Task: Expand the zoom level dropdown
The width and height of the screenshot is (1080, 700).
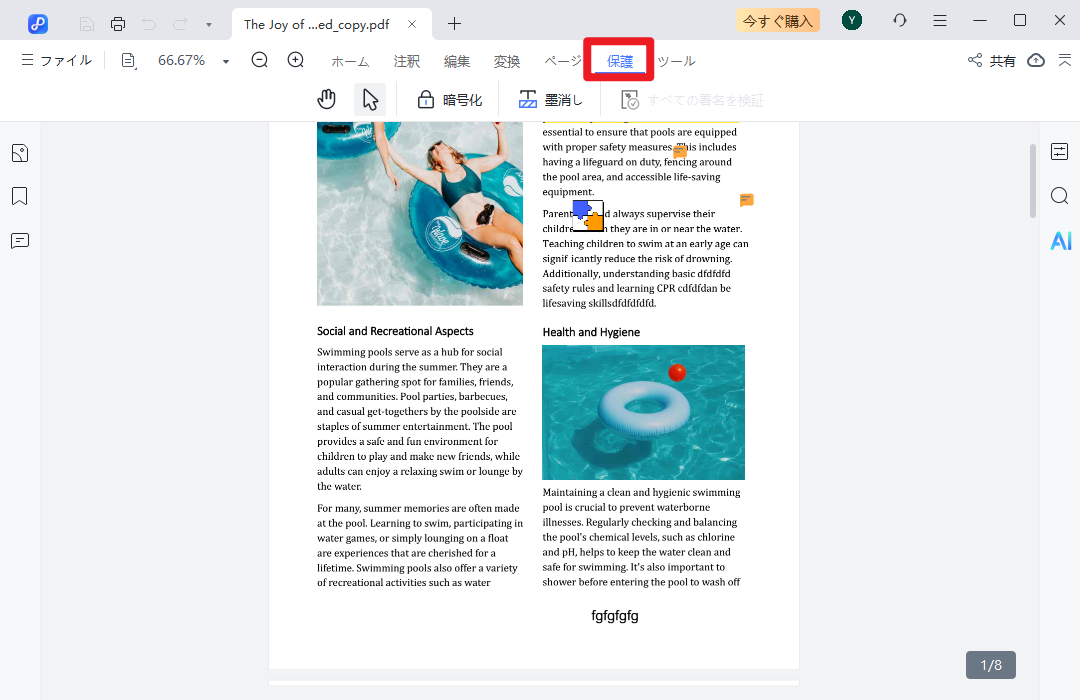Action: (x=226, y=61)
